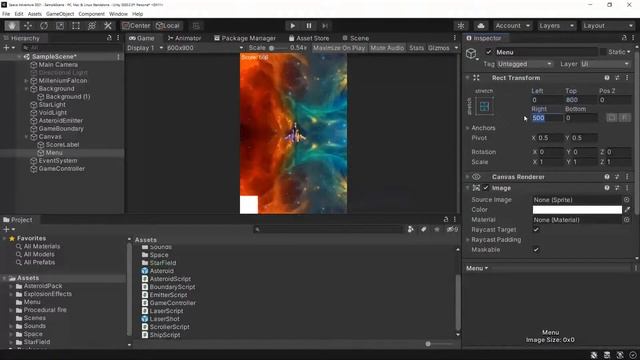The image size is (640, 360).
Task: Toggle the Static checkbox
Action: 603,52
